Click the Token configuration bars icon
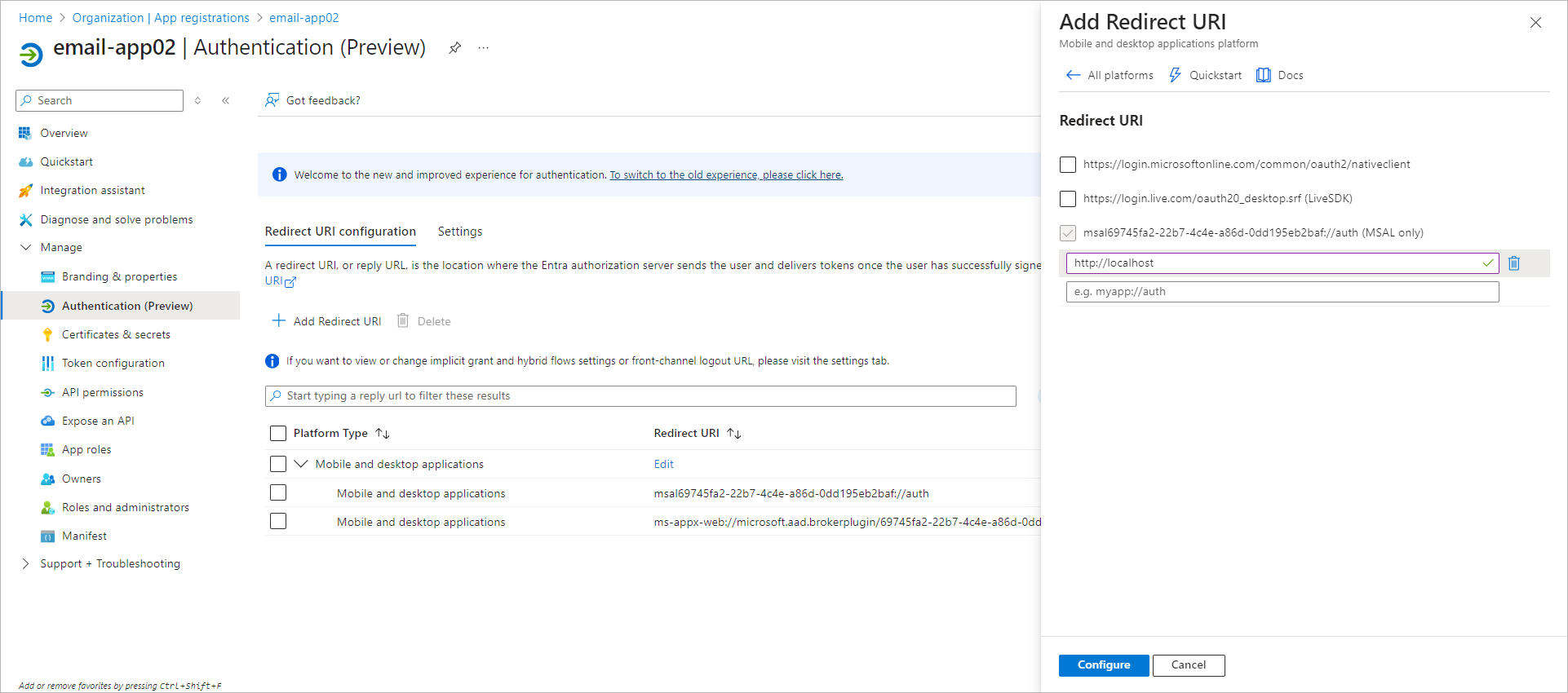The height and width of the screenshot is (693, 1568). point(48,364)
